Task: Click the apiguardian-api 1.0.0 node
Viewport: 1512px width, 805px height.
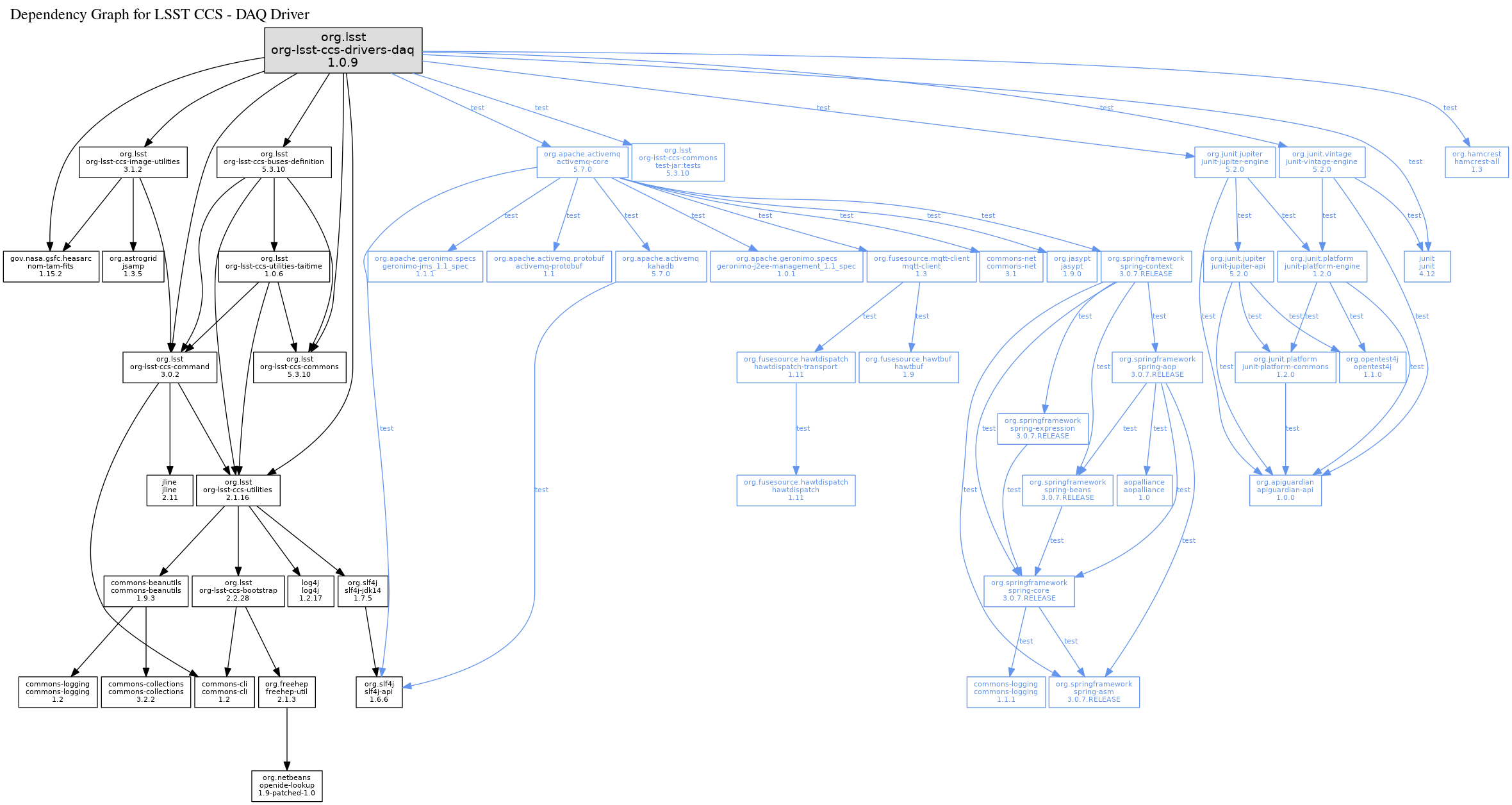Action: click(1285, 490)
